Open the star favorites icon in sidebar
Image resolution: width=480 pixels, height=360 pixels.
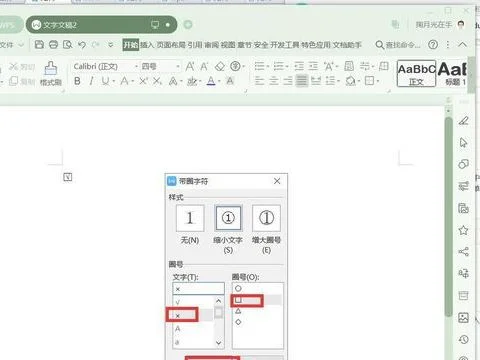click(x=463, y=230)
